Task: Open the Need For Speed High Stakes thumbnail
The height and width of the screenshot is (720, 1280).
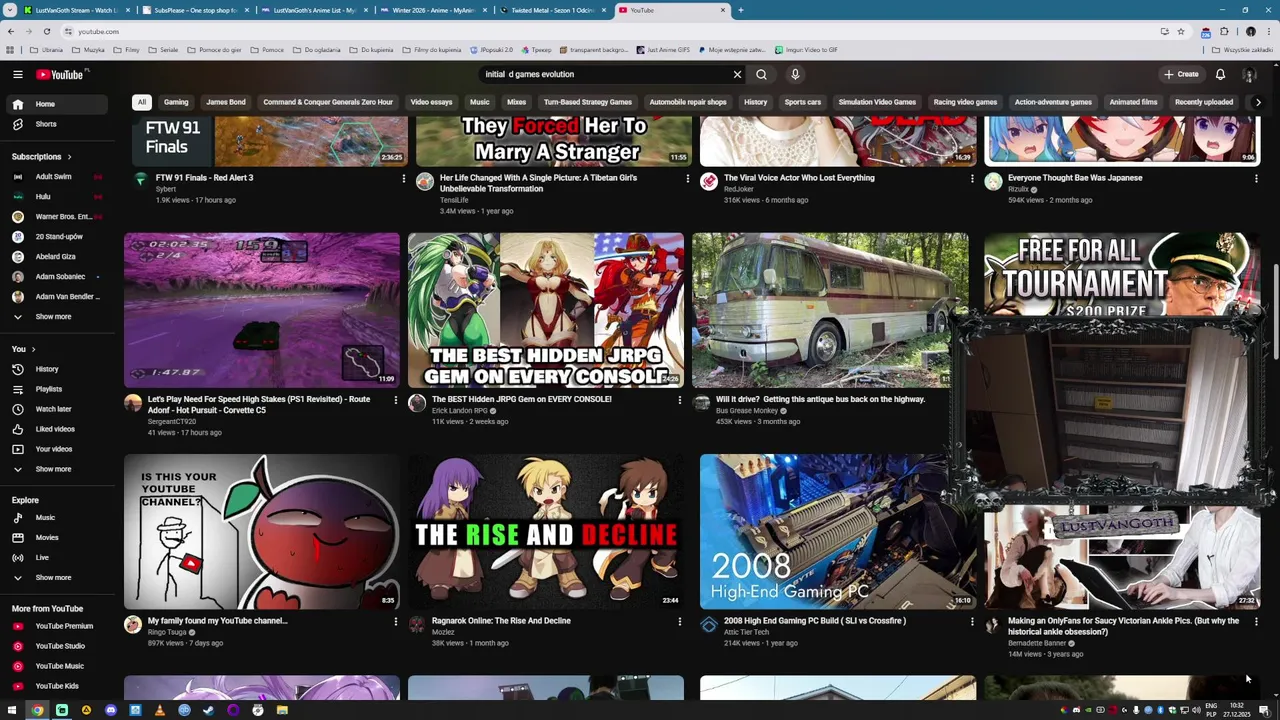Action: (x=262, y=310)
